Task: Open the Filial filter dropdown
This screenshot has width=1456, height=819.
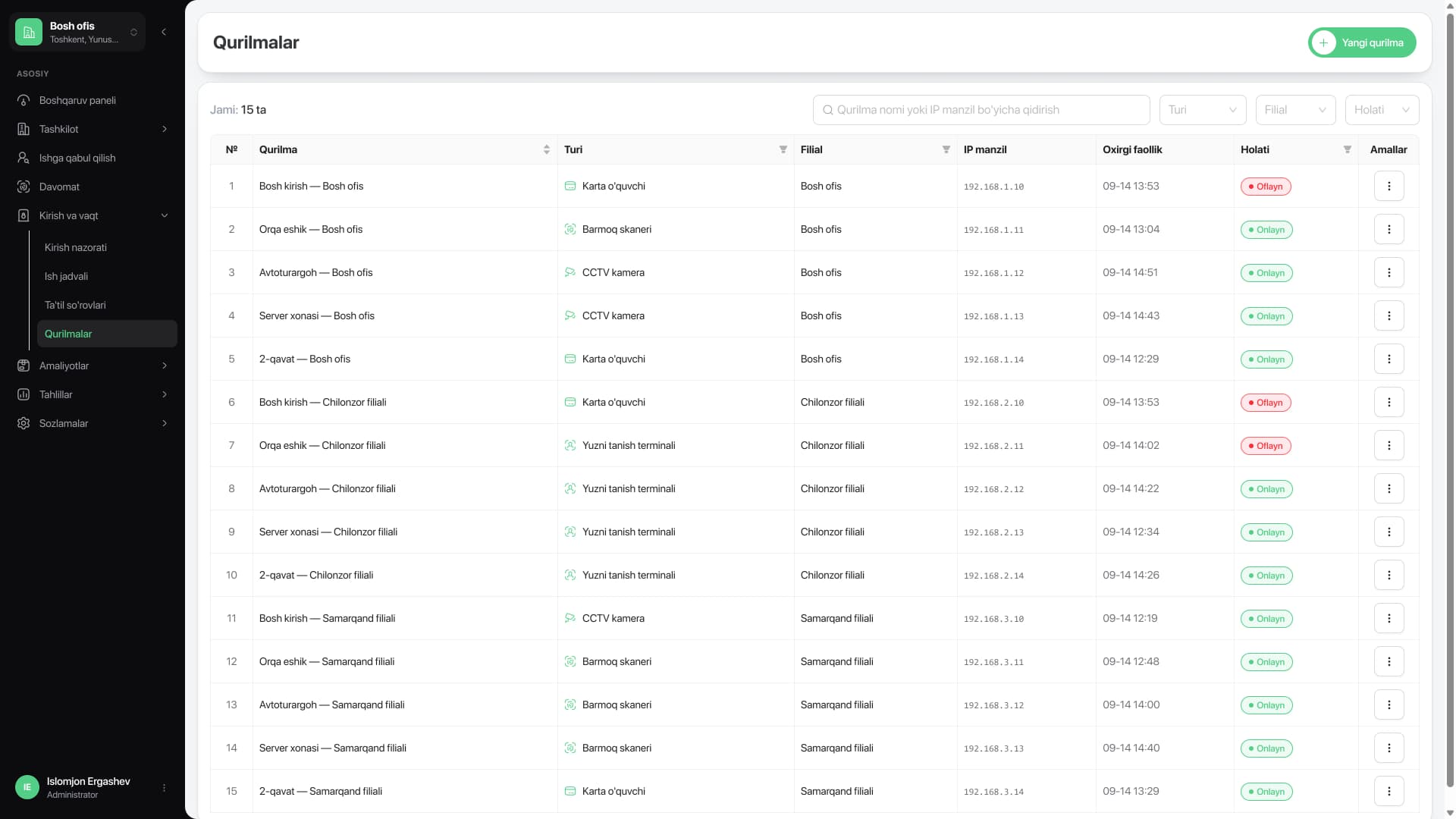Action: click(x=1295, y=110)
